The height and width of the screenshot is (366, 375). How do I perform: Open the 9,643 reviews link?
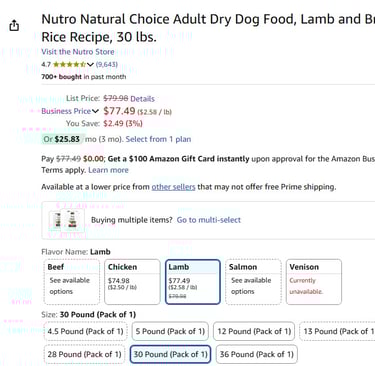[x=107, y=64]
